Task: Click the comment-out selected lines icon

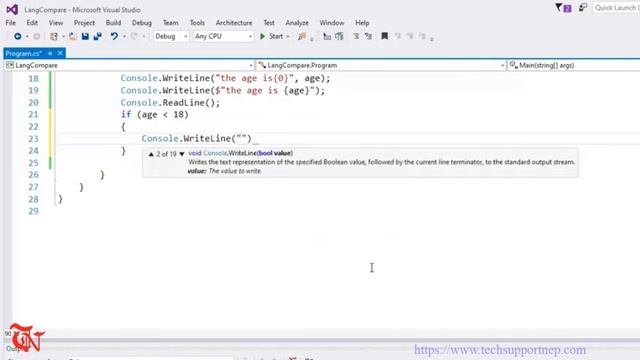Action: pyautogui.click(x=327, y=36)
